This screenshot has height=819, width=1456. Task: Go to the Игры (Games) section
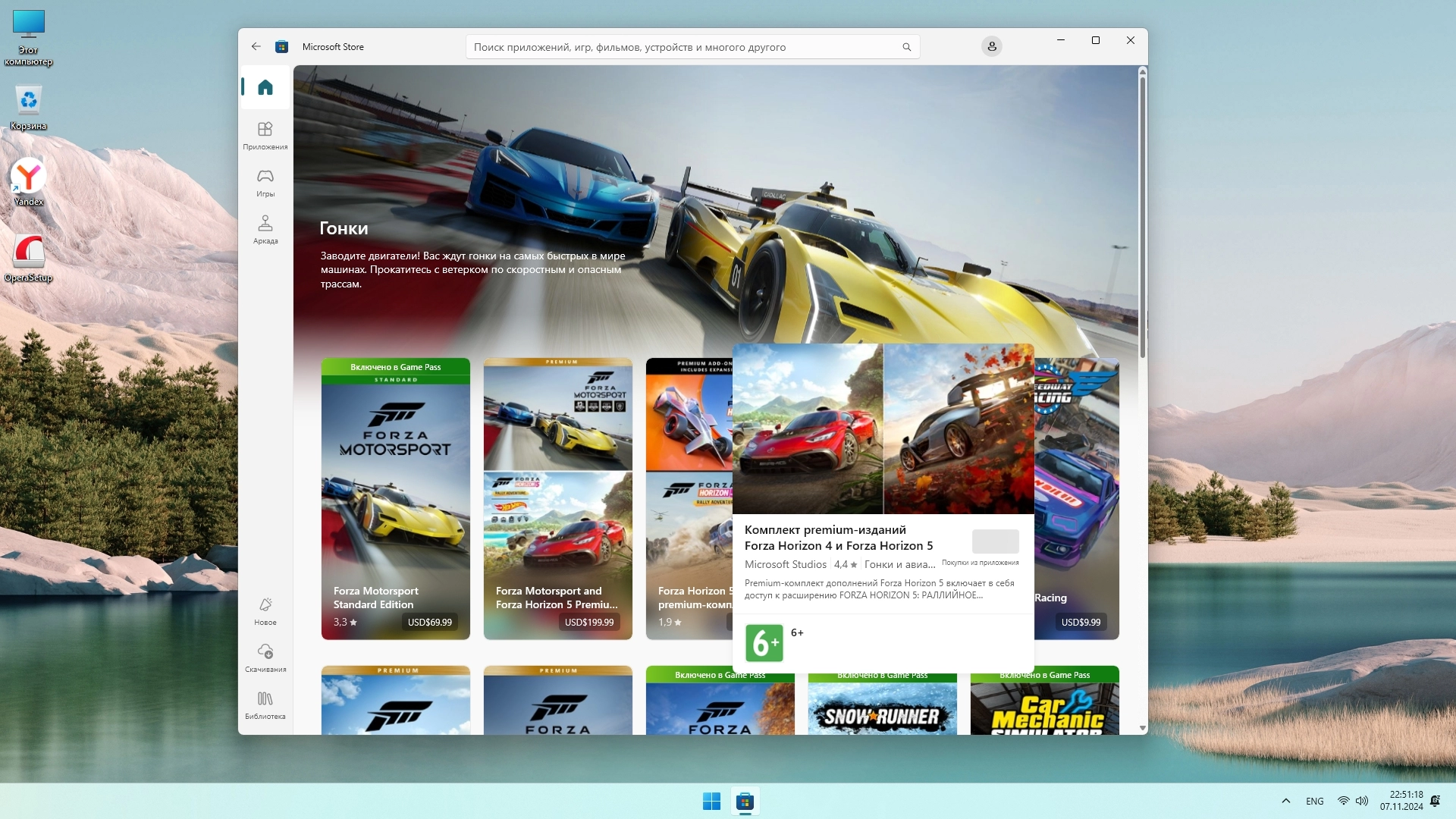[265, 182]
